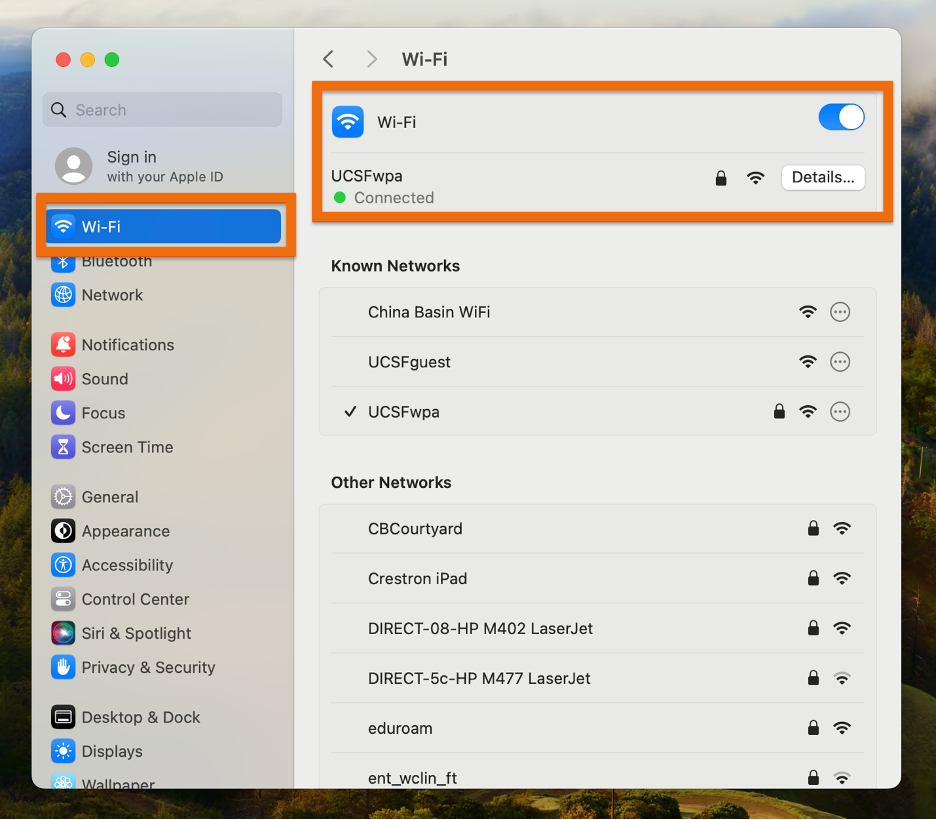
Task: Join the eduroam network
Action: coord(598,728)
